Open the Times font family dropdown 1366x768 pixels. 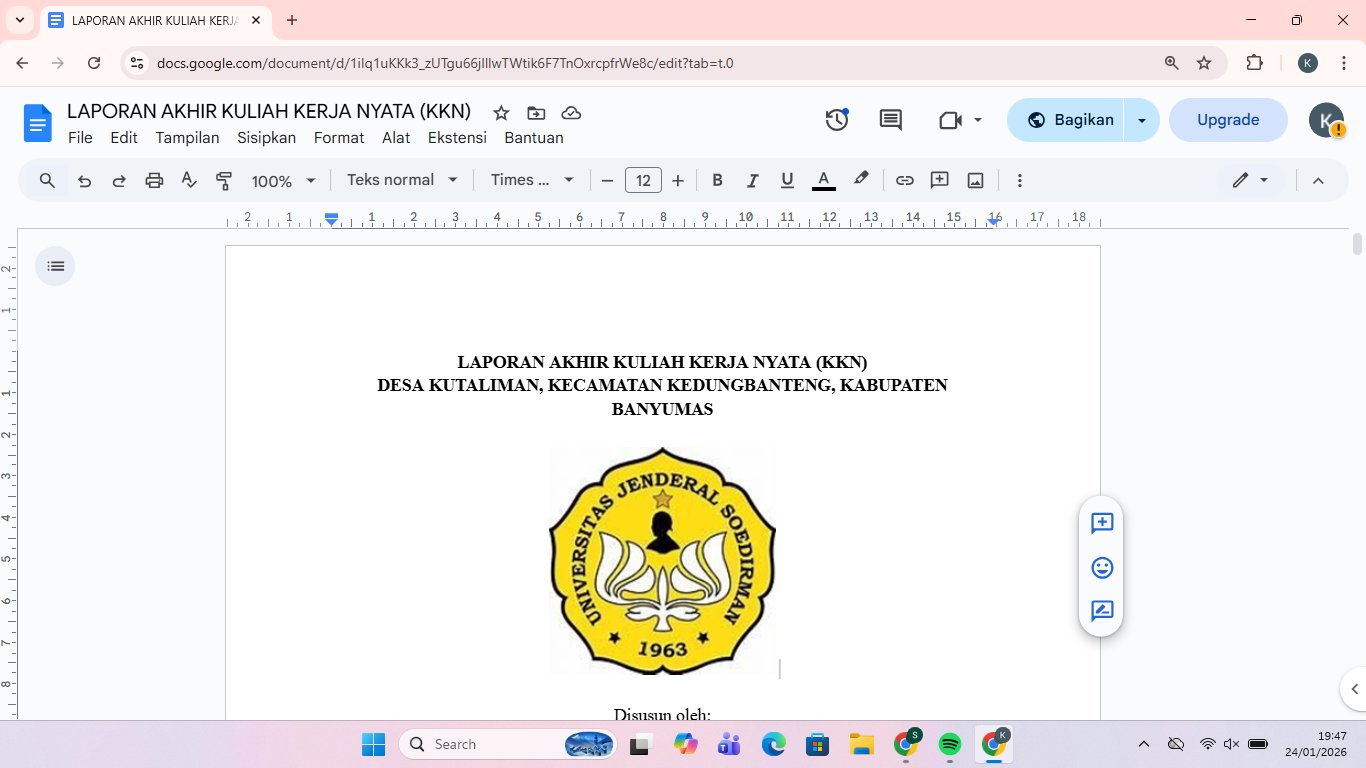point(532,180)
